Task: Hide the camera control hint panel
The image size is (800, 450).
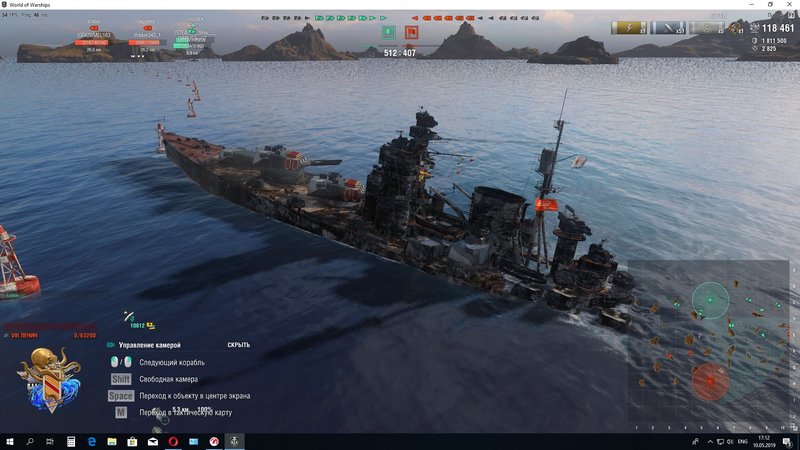Action: [238, 345]
